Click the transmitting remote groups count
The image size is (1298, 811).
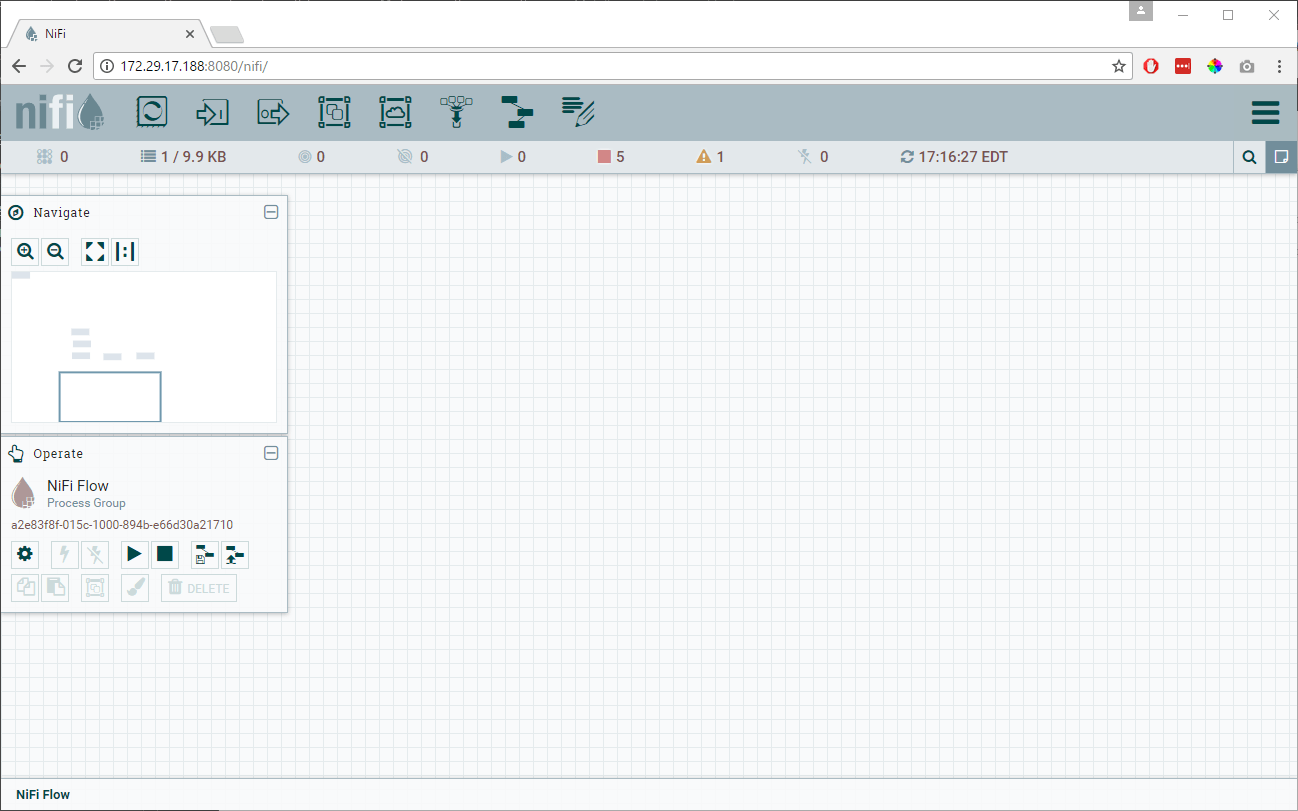(311, 157)
